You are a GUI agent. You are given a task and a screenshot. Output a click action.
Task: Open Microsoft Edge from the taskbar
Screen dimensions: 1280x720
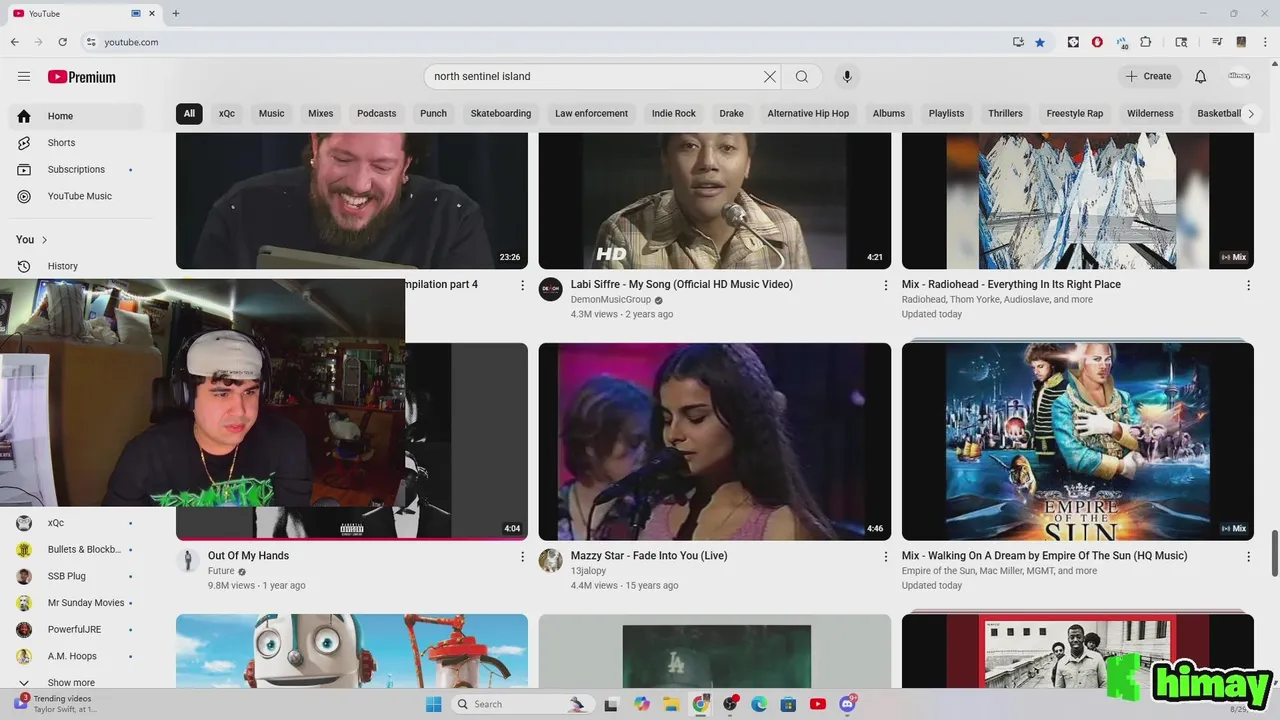[759, 704]
